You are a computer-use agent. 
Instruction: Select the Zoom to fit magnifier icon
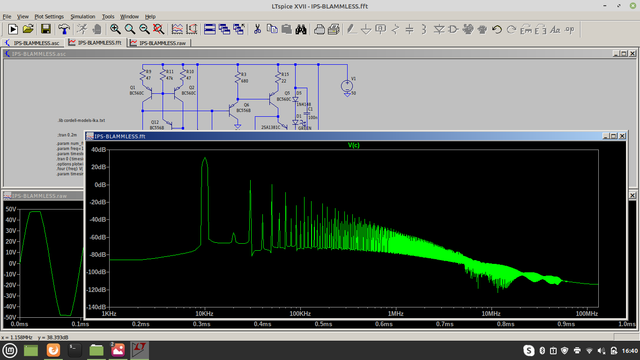click(x=158, y=29)
